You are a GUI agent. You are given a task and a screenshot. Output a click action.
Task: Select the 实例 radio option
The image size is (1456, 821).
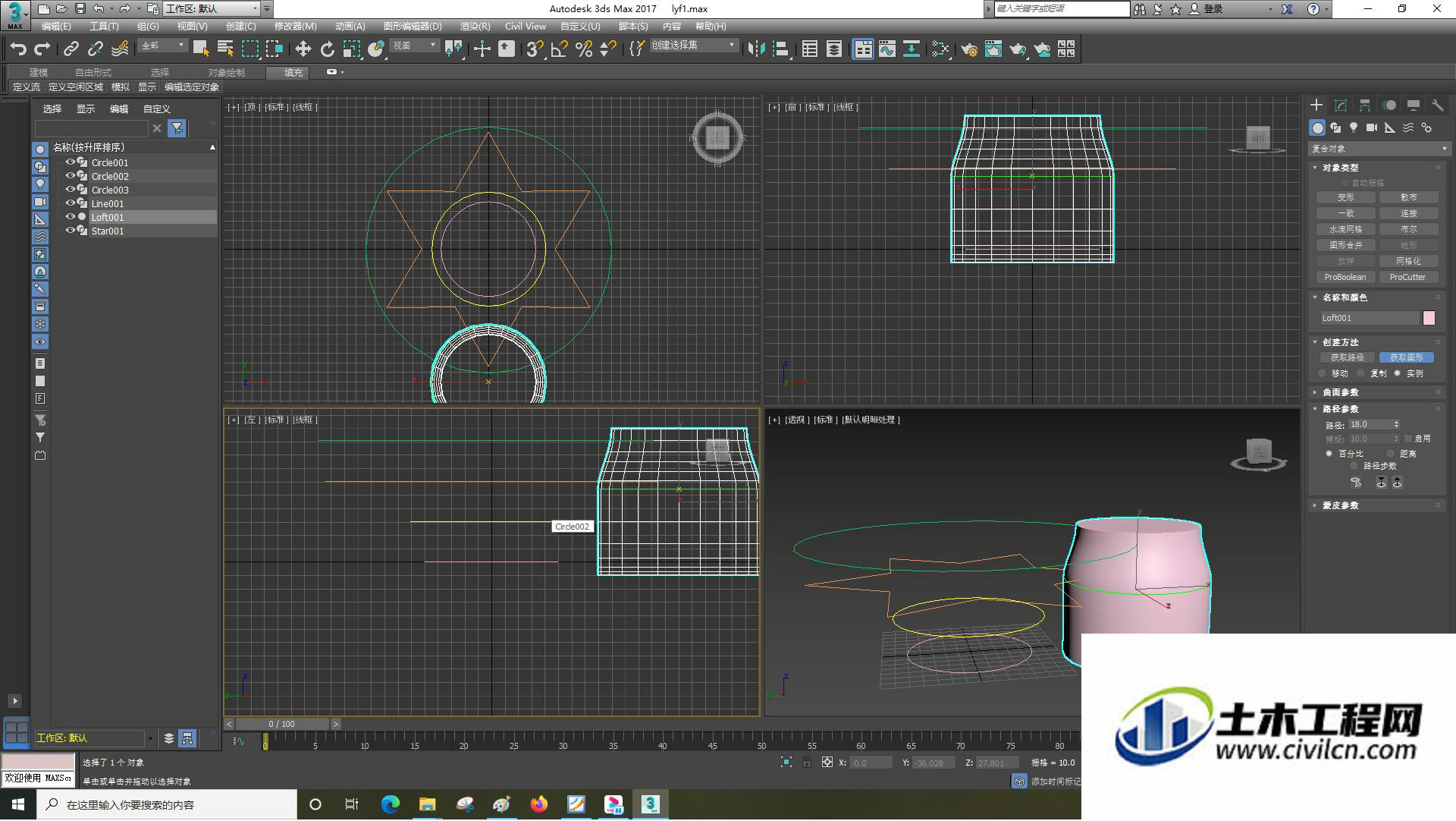click(1398, 373)
